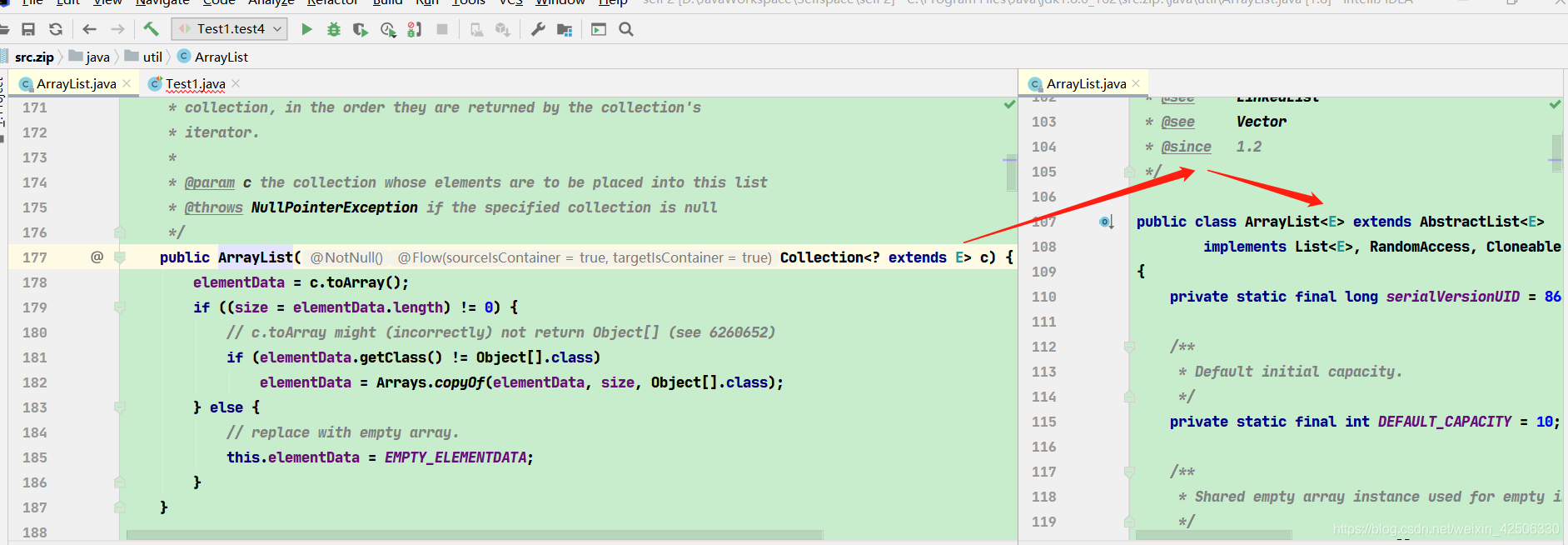This screenshot has height=545, width=1568.
Task: Collapse the if block fold at line 179
Action: click(x=120, y=307)
